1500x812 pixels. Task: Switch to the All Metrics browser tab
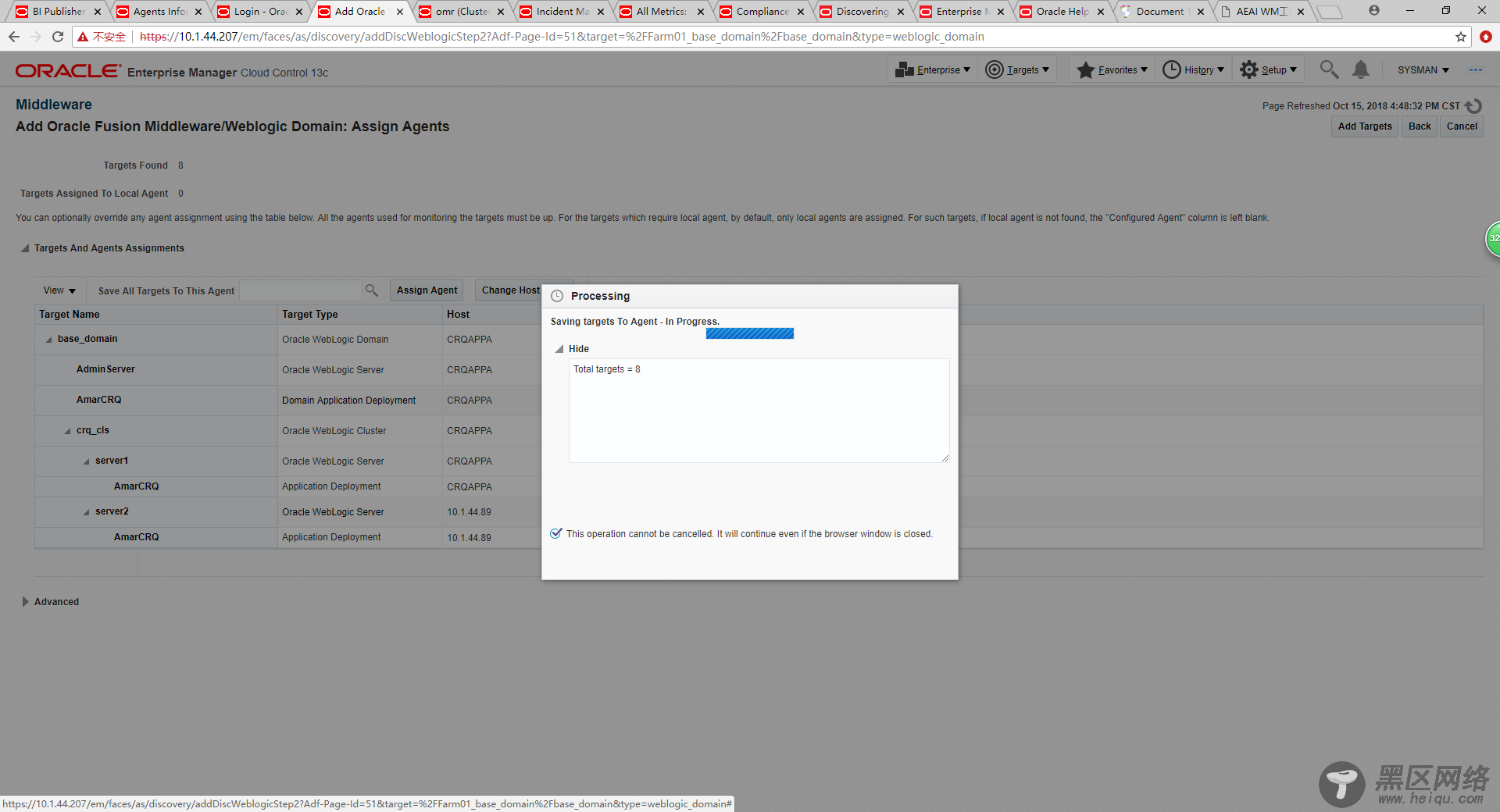[661, 12]
